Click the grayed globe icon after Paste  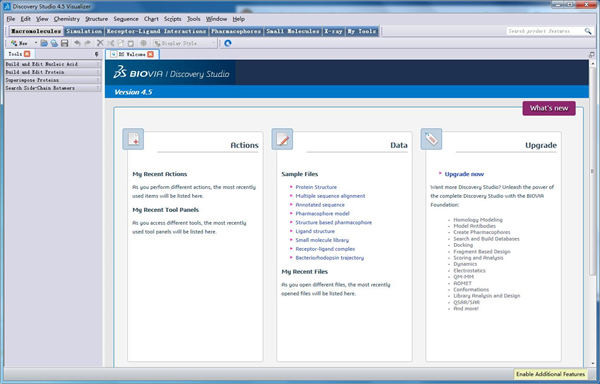pos(143,43)
